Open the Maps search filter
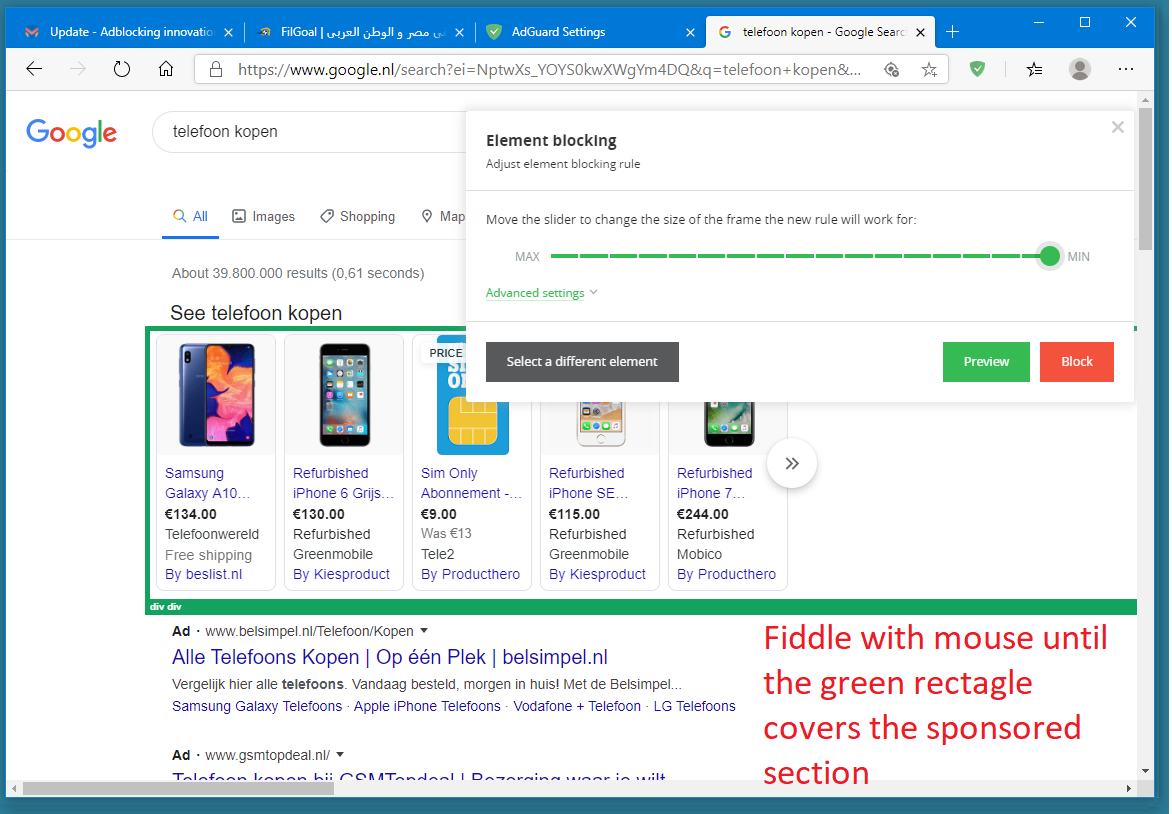The image size is (1172, 814). (x=443, y=217)
